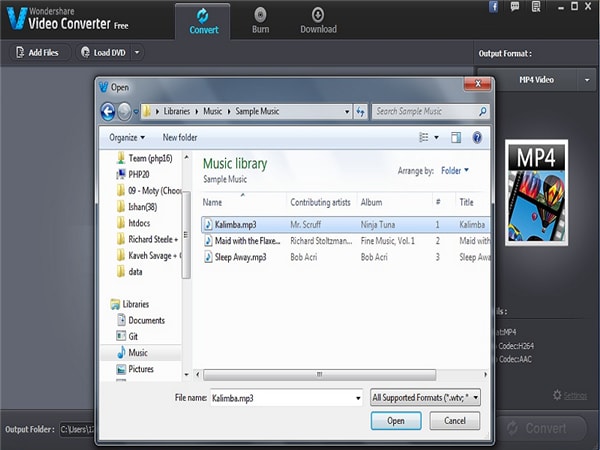Screen dimensions: 600x450
Task: Open the Arrange by Folder dropdown
Action: [455, 171]
